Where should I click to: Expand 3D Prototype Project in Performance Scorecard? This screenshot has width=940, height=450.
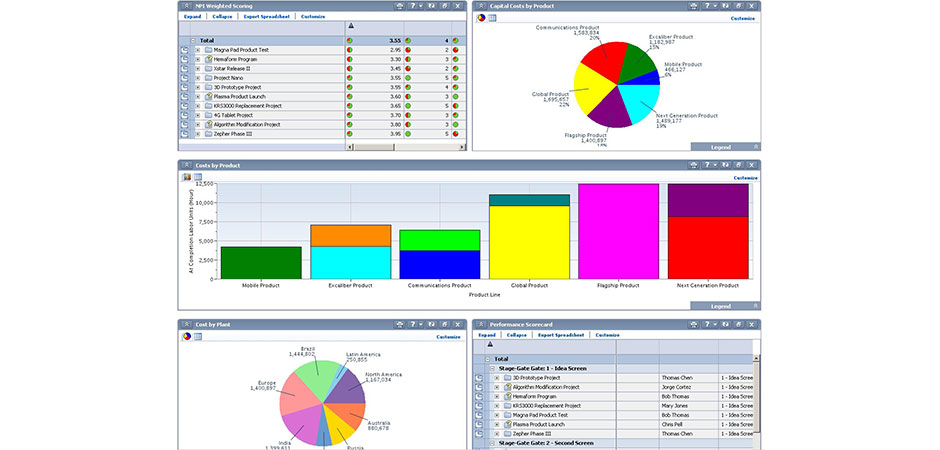[496, 378]
